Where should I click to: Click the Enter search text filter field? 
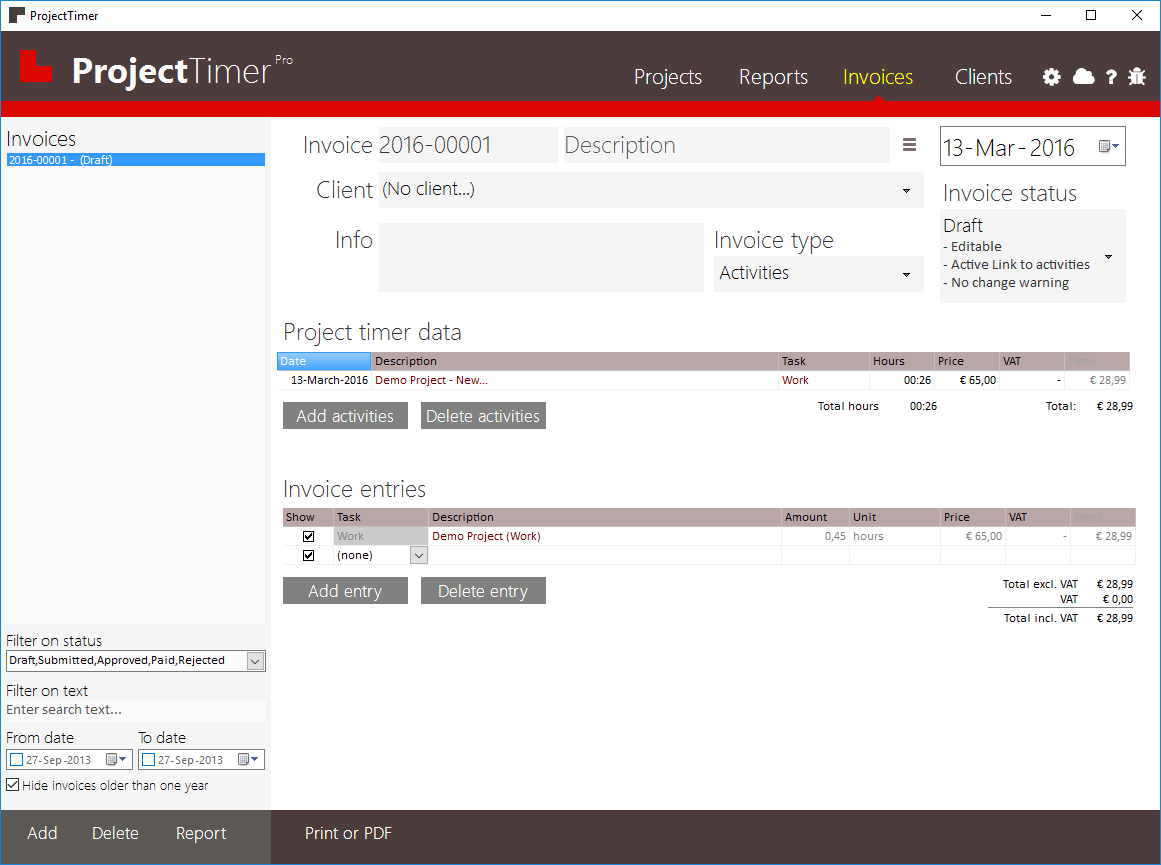point(135,709)
